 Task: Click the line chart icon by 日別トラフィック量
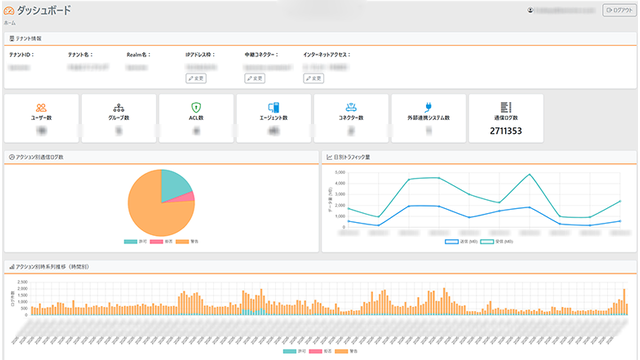pyautogui.click(x=329, y=157)
